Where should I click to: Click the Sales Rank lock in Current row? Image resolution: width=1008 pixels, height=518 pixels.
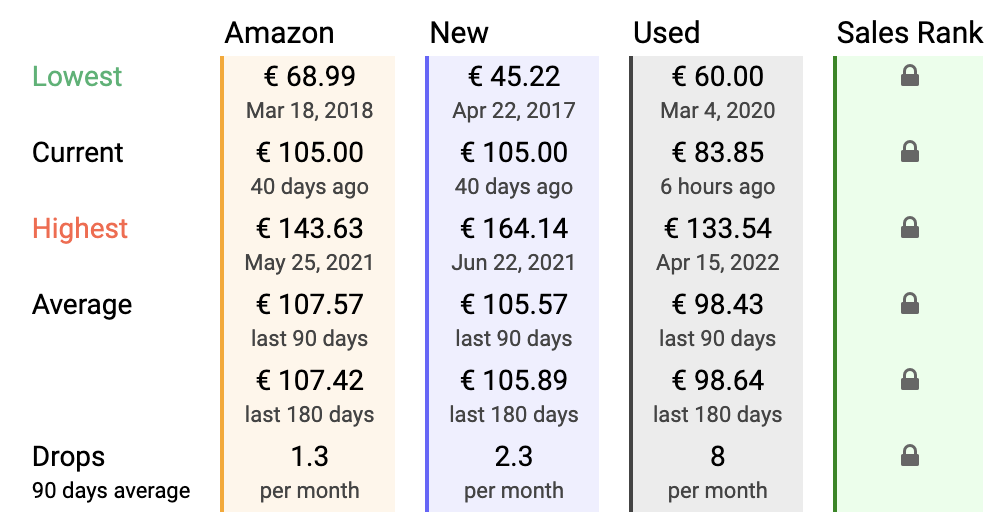click(909, 152)
